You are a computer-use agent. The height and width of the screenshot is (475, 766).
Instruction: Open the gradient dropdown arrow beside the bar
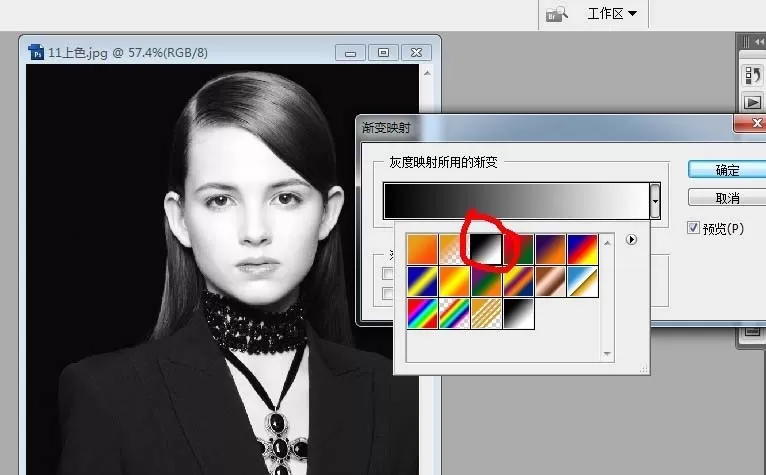click(655, 201)
